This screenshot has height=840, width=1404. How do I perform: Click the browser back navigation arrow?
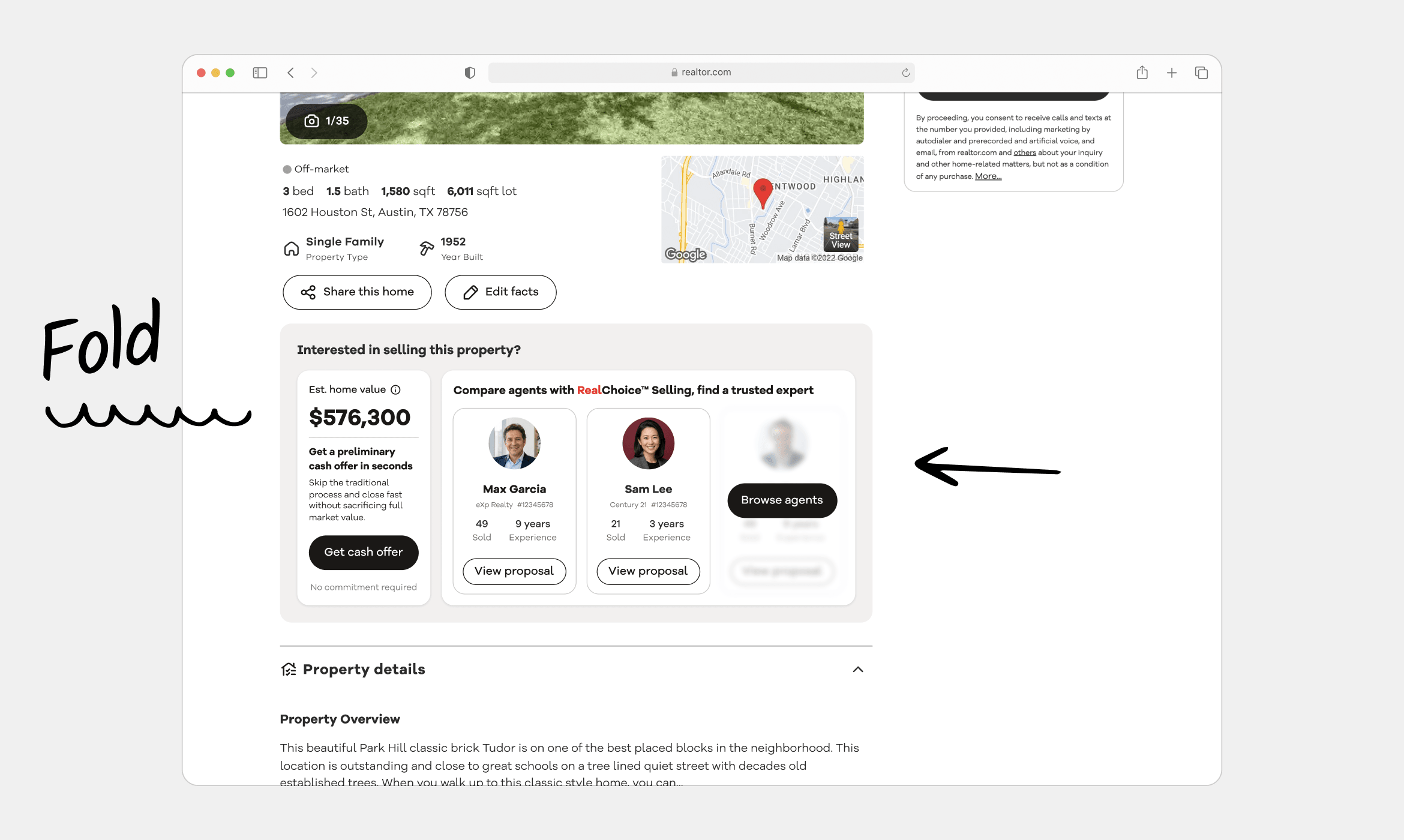point(290,72)
